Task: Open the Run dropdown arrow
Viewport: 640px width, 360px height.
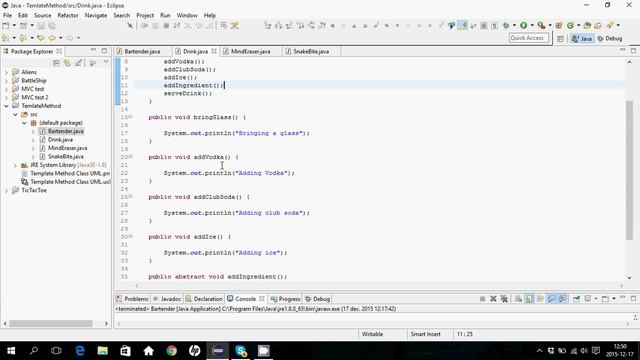Action: pos(532,25)
